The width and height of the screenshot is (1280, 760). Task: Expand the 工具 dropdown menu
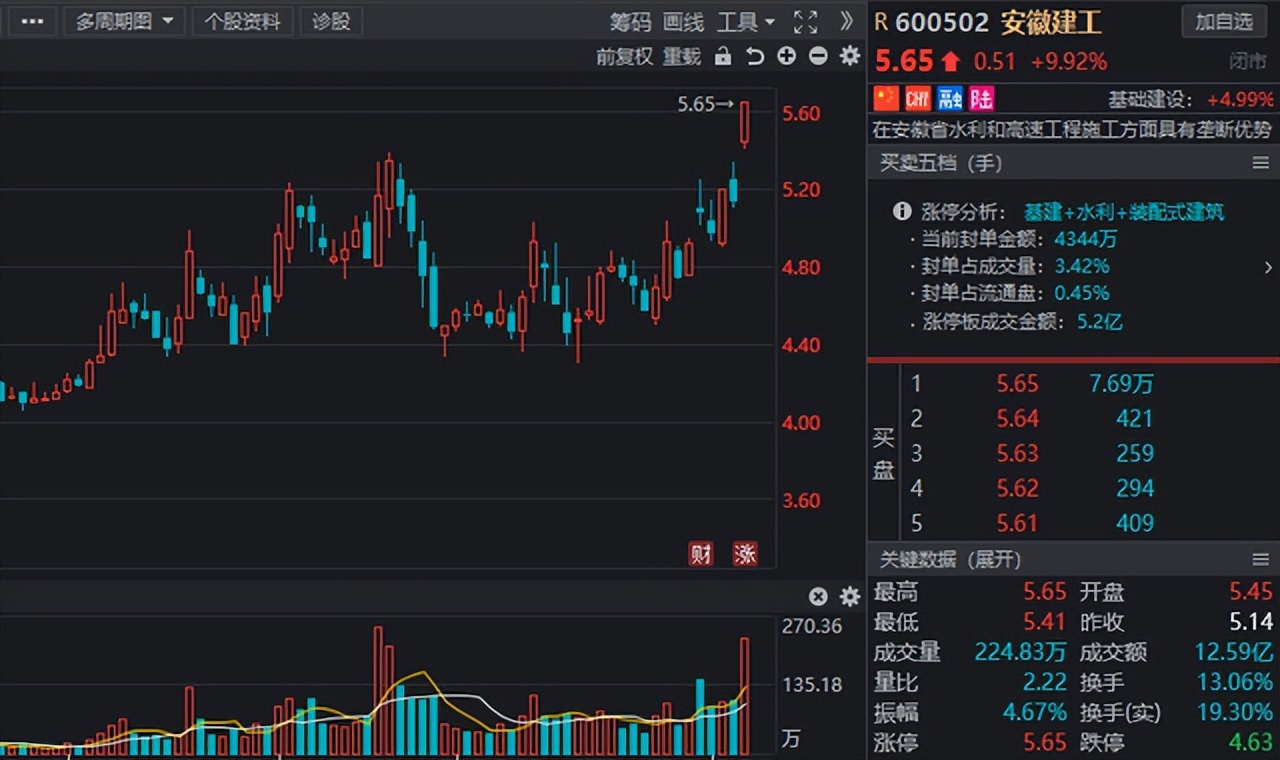(746, 21)
